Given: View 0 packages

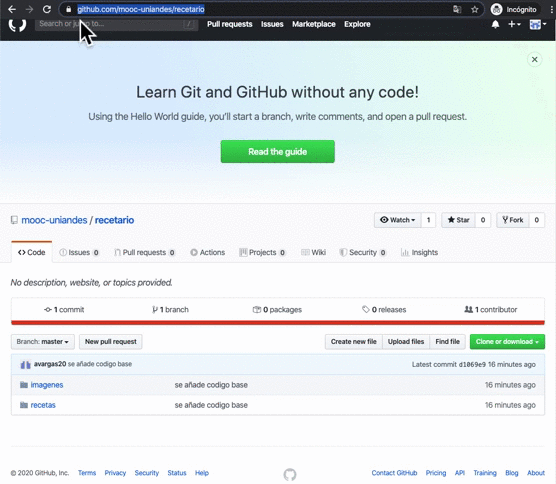Looking at the screenshot, I should [x=277, y=310].
